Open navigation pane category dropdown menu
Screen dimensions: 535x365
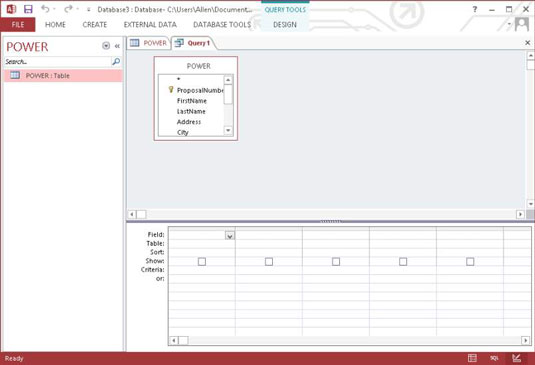point(106,46)
